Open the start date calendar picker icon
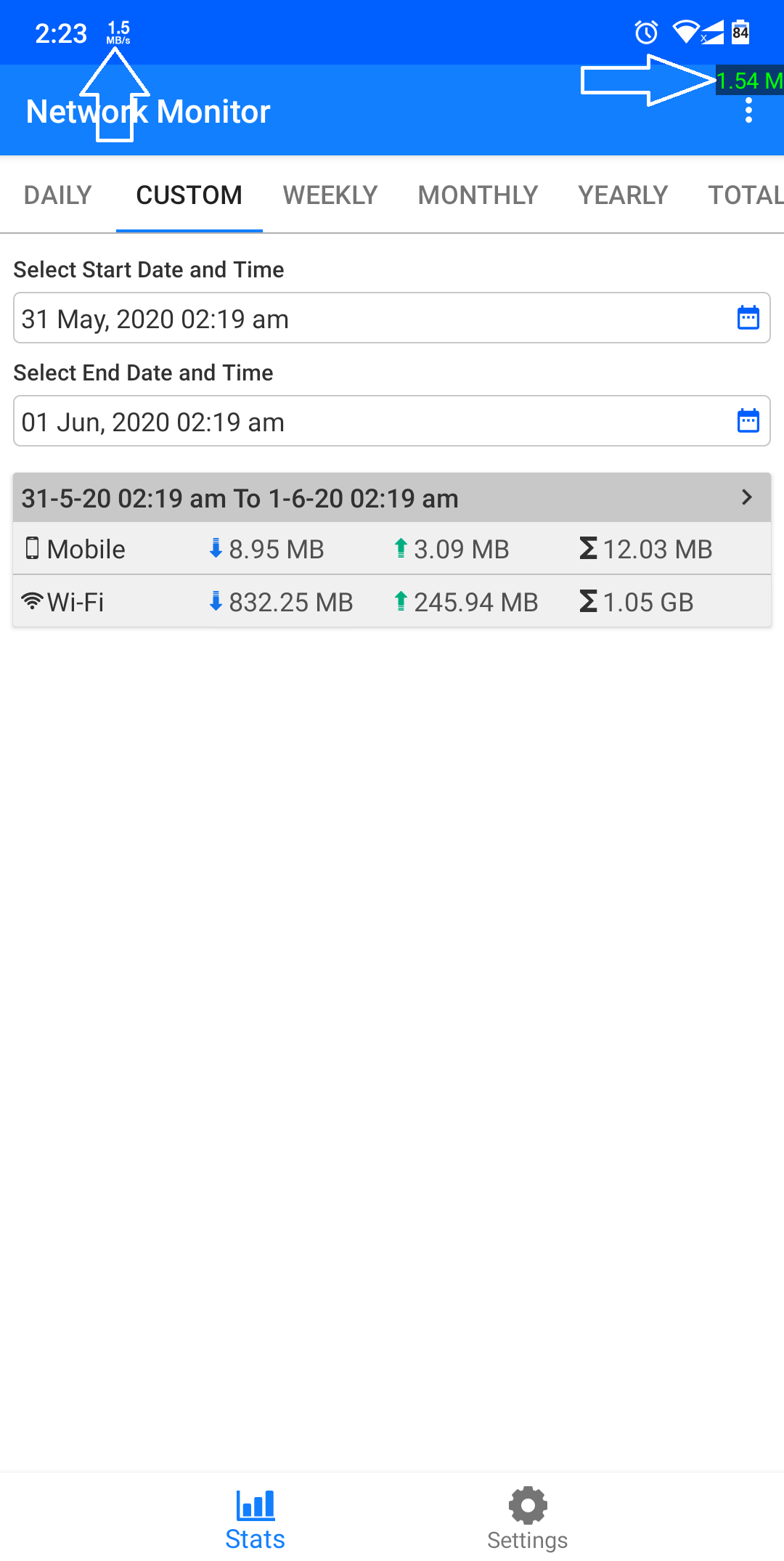The image size is (784, 1561). [x=748, y=318]
